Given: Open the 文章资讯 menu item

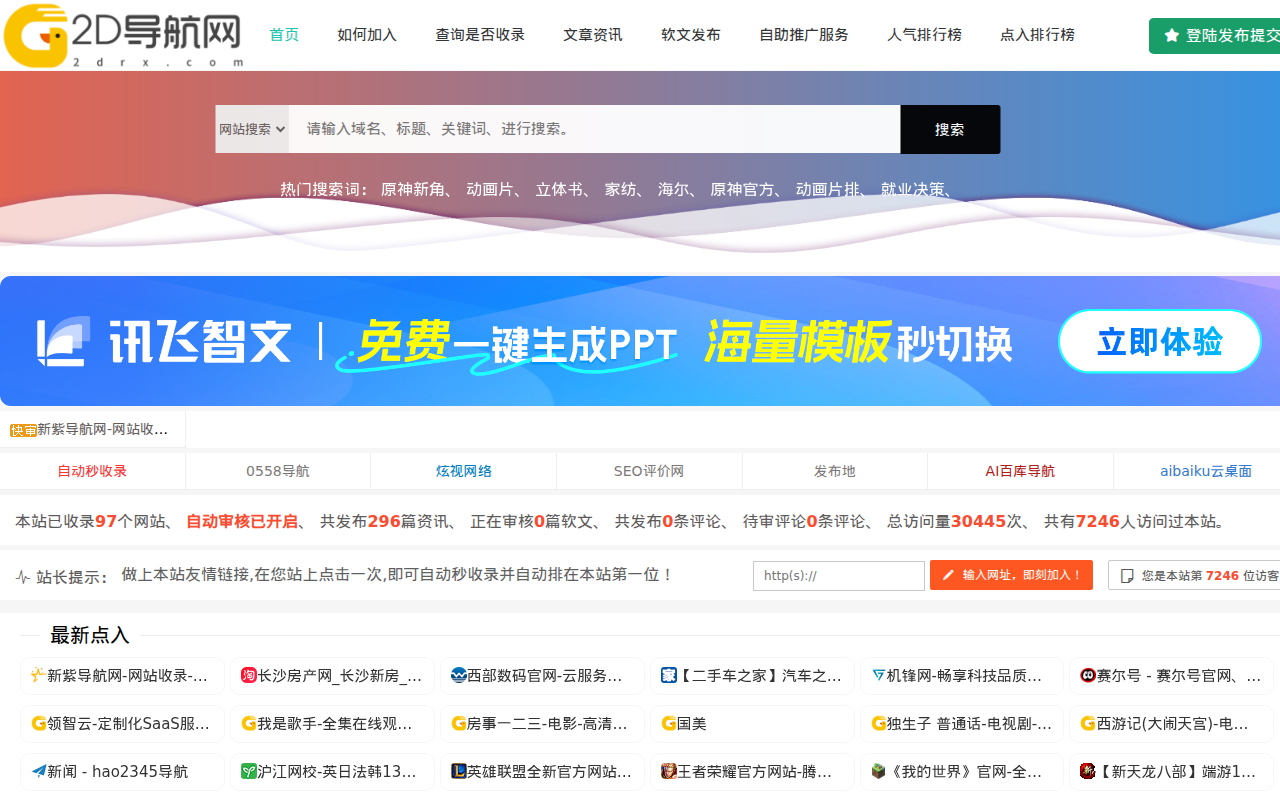Looking at the screenshot, I should tap(591, 34).
